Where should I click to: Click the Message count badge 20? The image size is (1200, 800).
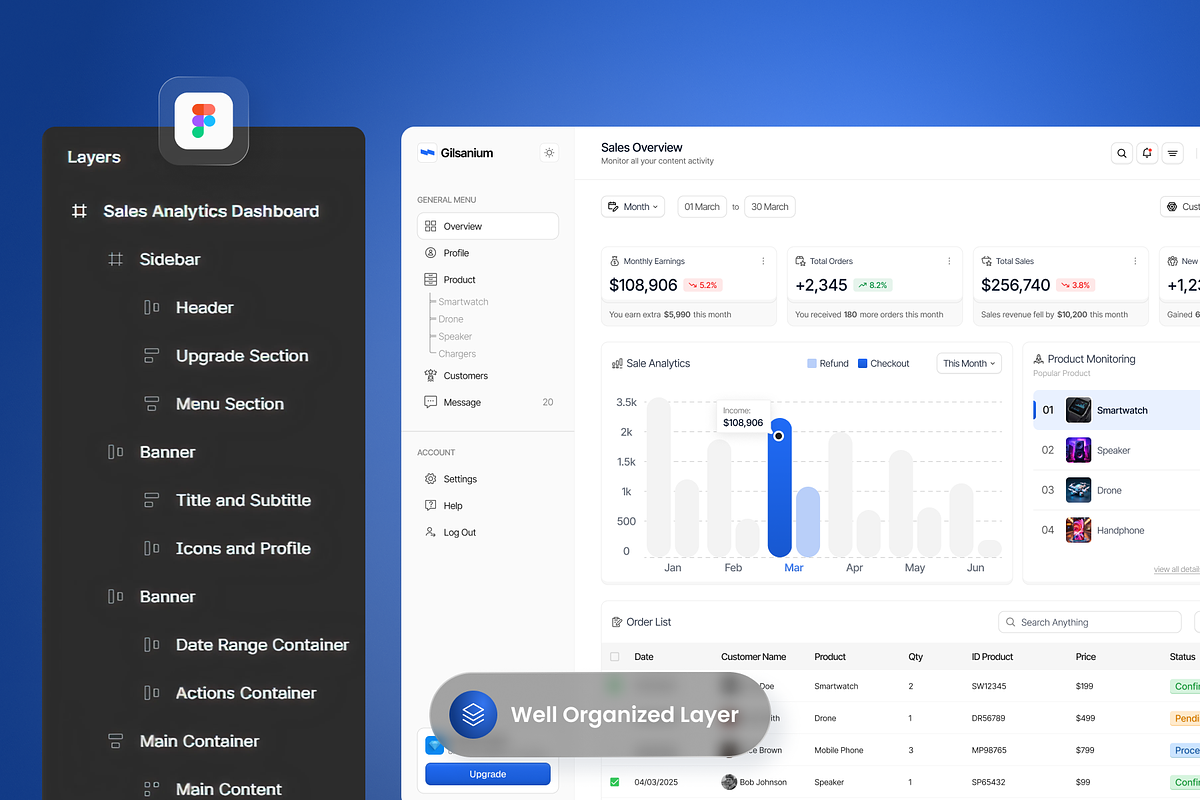point(548,402)
